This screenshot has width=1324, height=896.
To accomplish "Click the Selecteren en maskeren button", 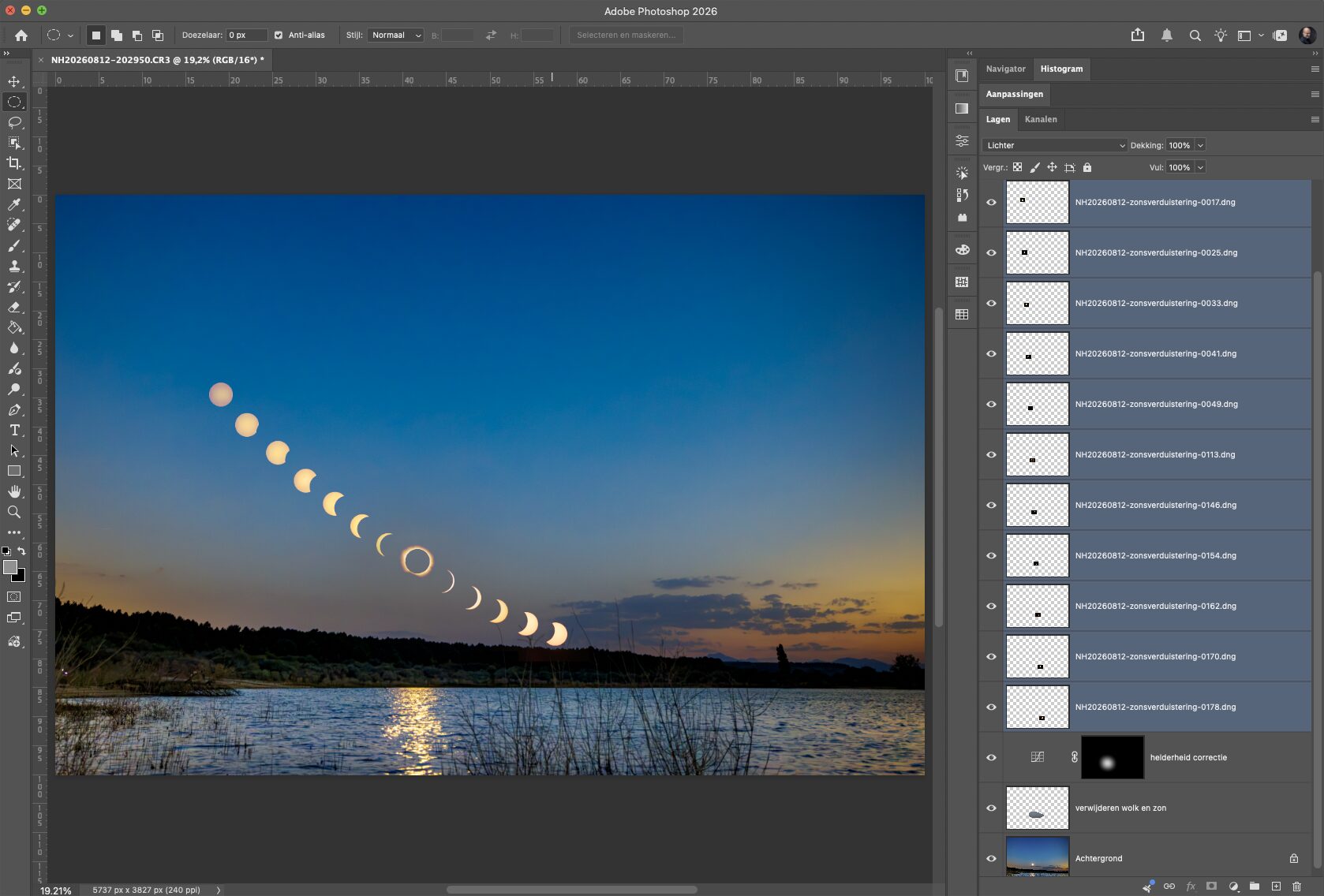I will pyautogui.click(x=626, y=35).
